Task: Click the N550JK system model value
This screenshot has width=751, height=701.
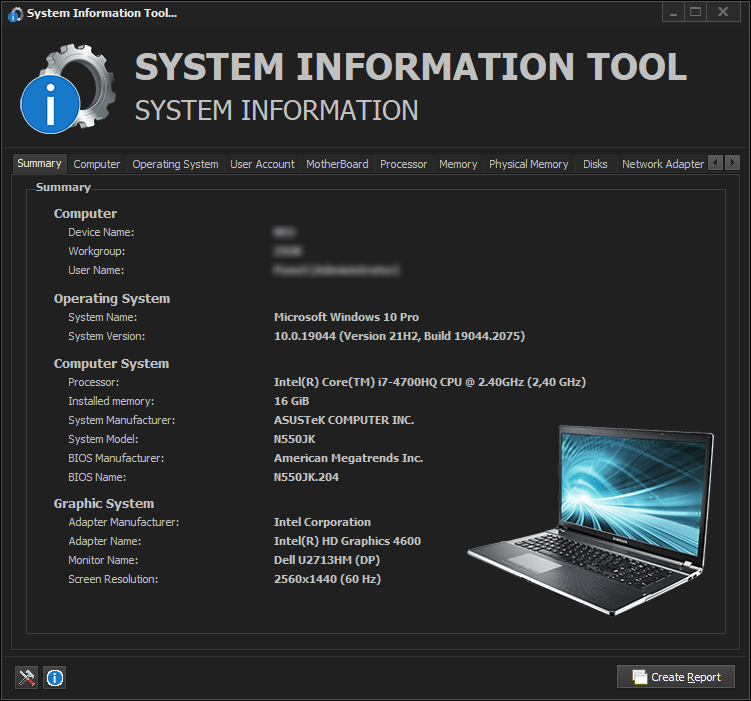Action: point(295,439)
